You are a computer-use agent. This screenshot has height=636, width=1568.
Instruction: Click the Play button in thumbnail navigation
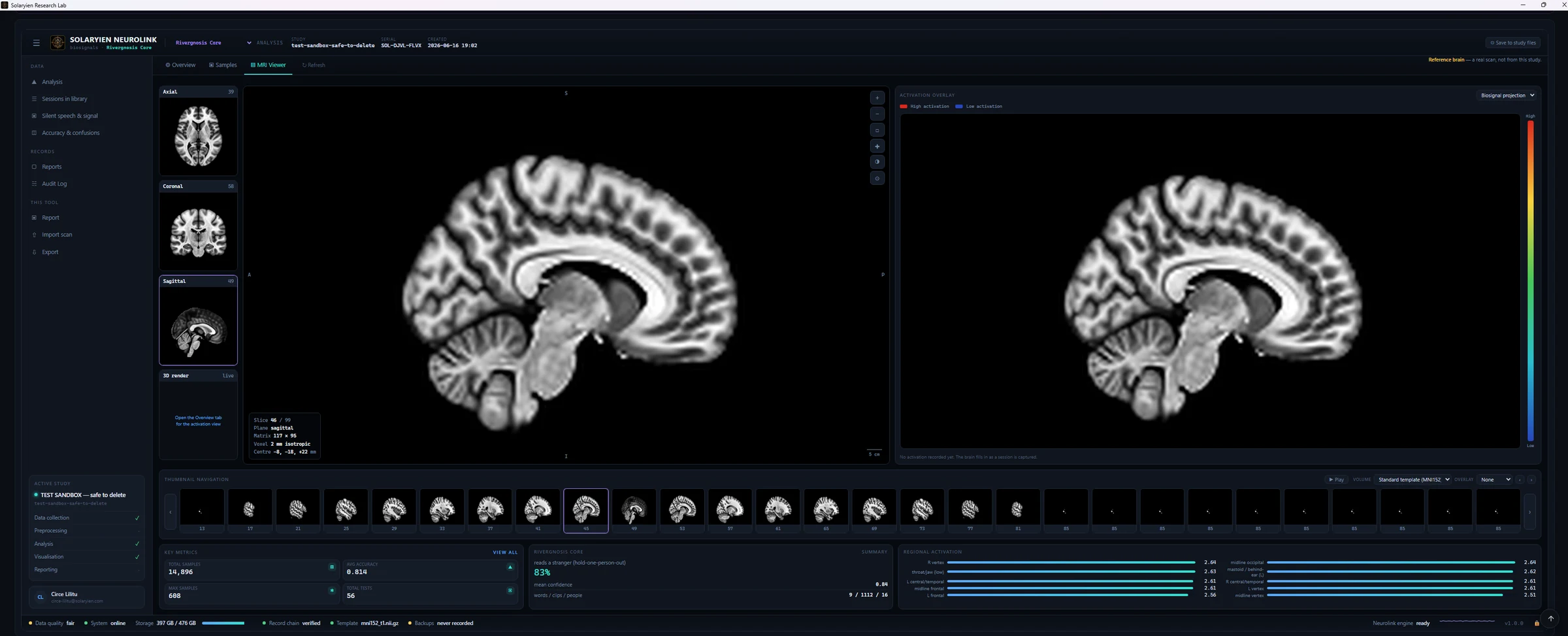(x=1336, y=480)
